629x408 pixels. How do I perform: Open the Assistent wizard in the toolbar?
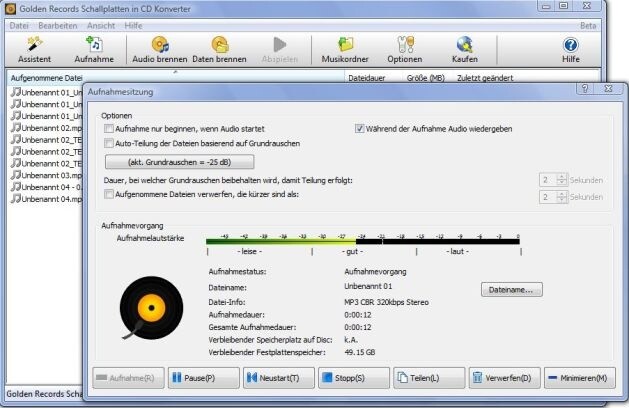[34, 50]
